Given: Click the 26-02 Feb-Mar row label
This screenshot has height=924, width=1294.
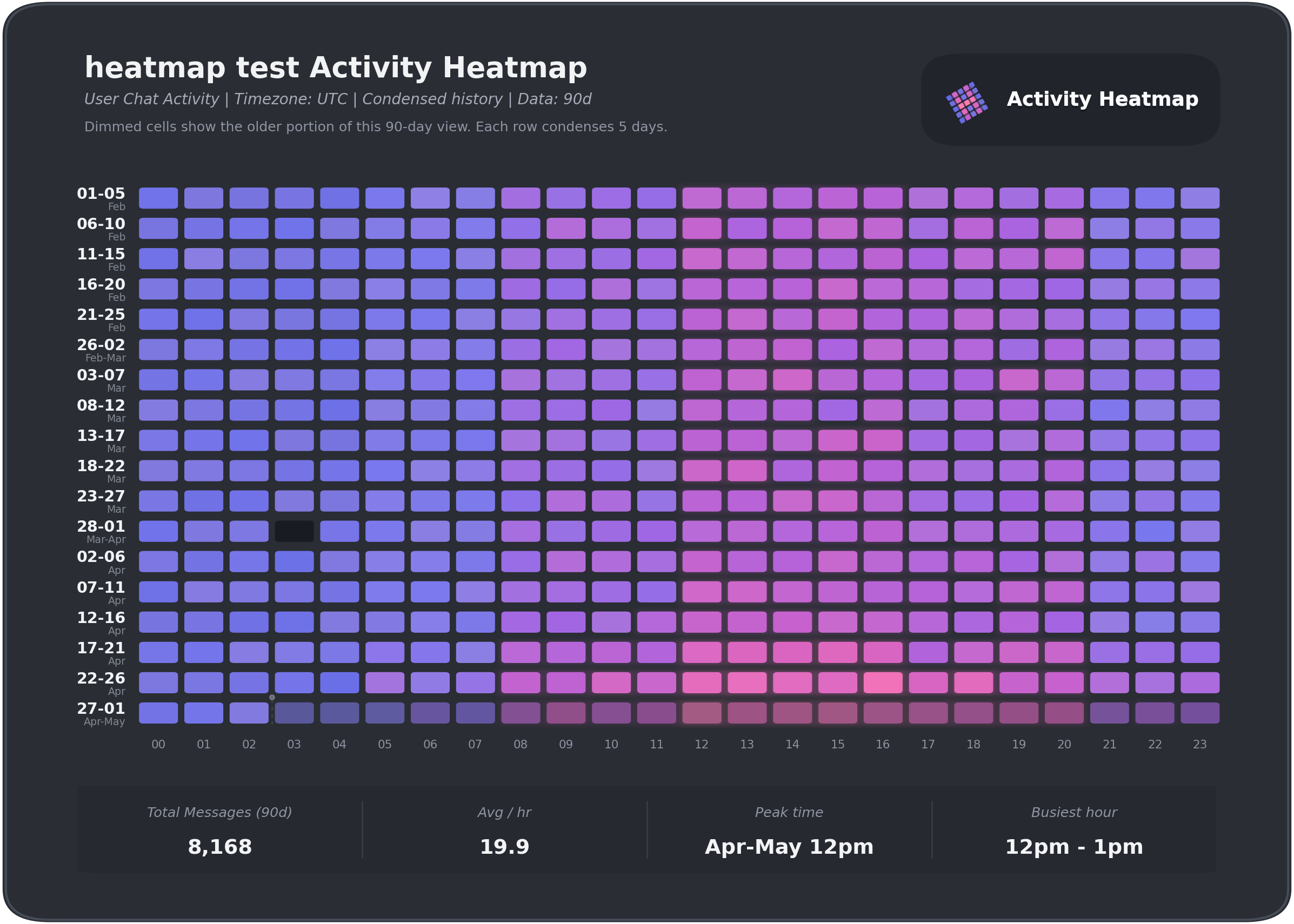Looking at the screenshot, I should [101, 350].
